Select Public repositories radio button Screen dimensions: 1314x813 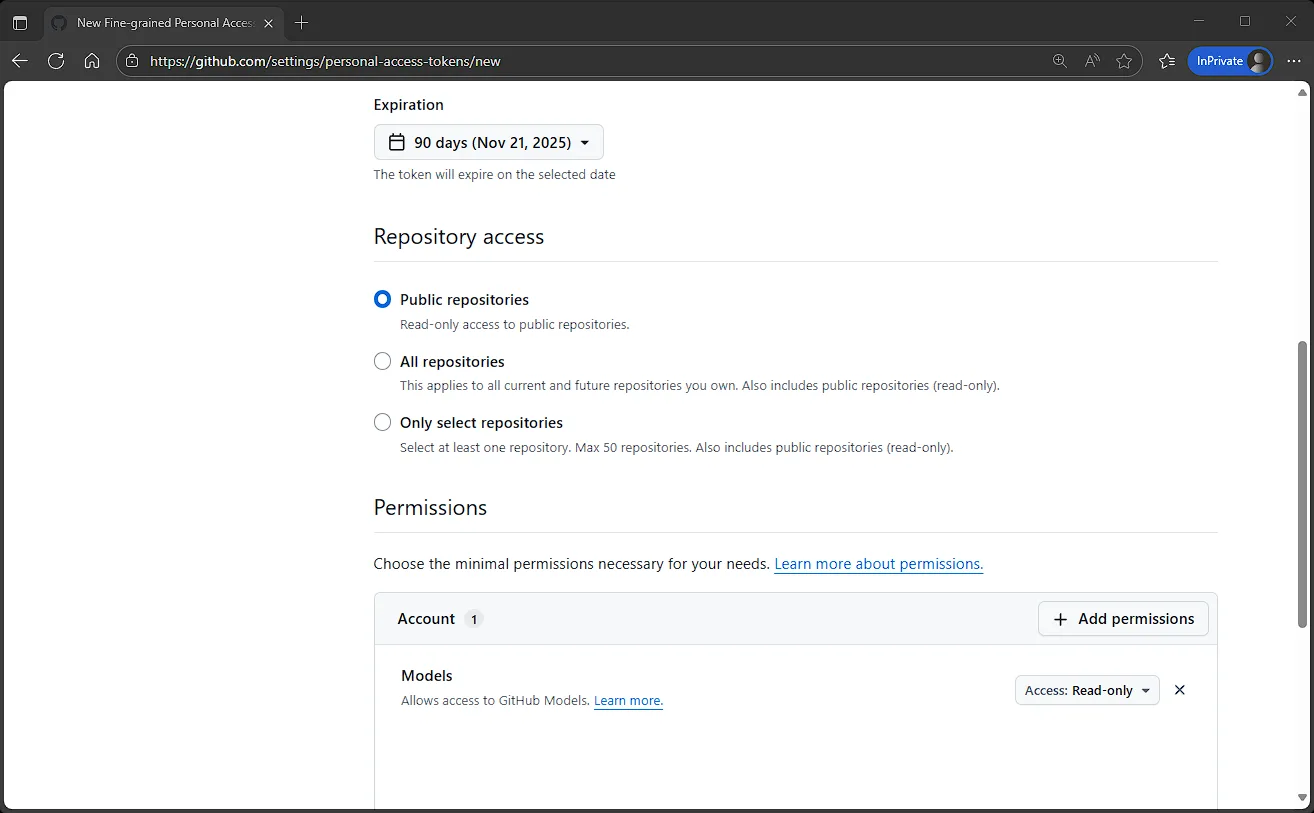[x=382, y=299]
